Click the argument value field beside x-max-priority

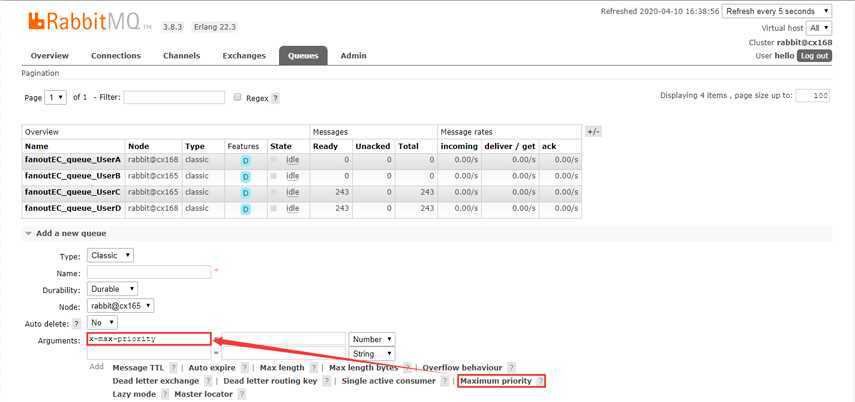pyautogui.click(x=284, y=339)
